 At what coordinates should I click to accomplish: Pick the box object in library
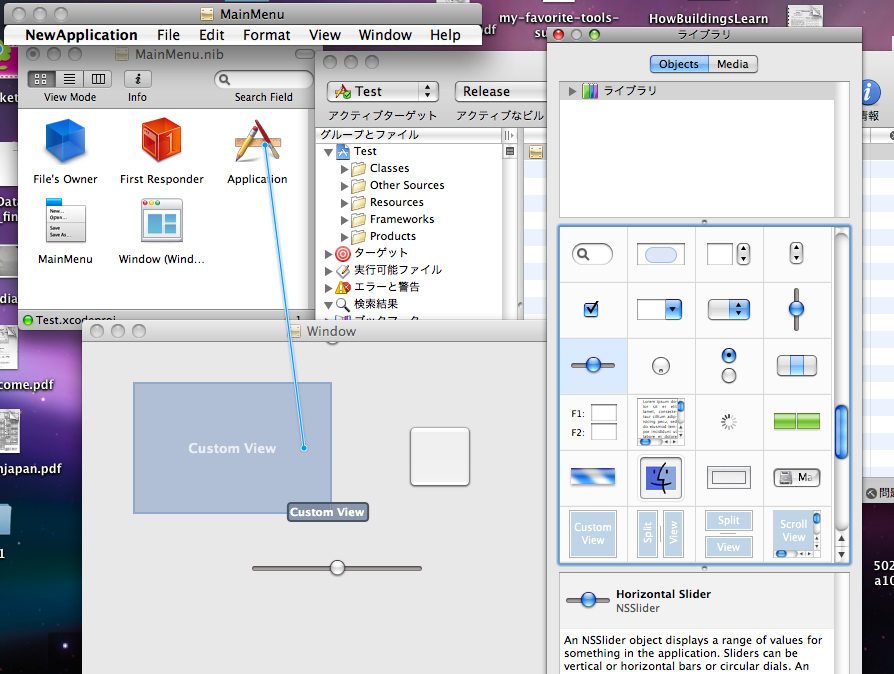(x=729, y=477)
